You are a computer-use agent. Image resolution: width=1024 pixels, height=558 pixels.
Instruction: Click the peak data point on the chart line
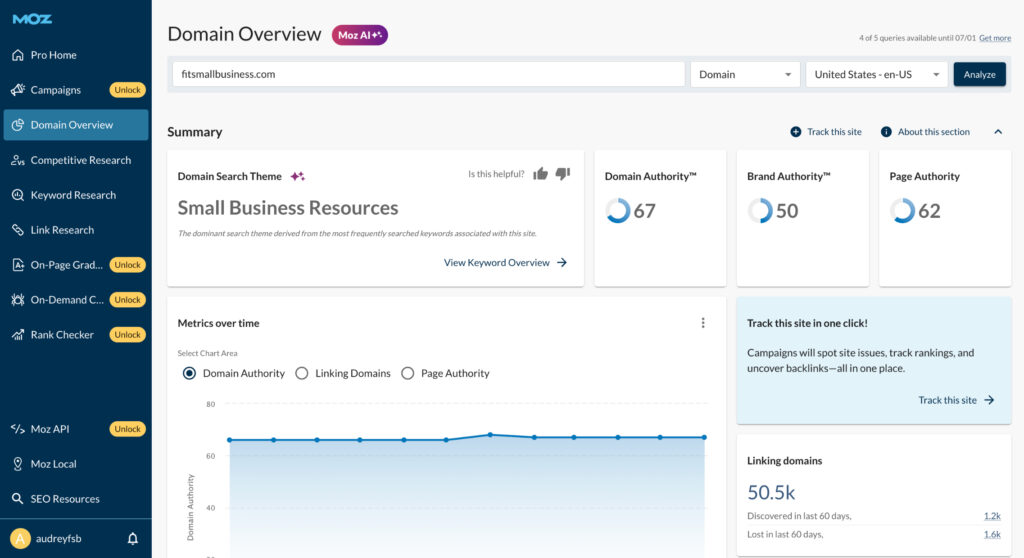pos(490,435)
